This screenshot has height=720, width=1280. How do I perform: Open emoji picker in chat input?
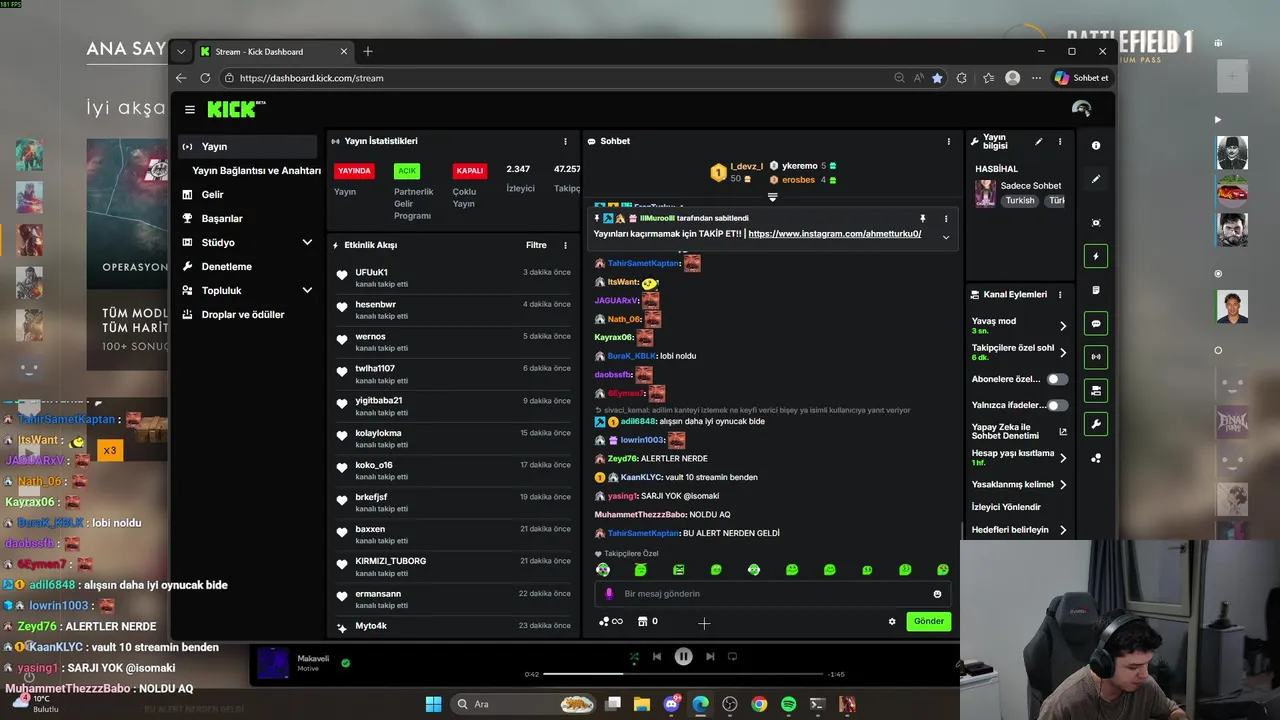pos(937,594)
